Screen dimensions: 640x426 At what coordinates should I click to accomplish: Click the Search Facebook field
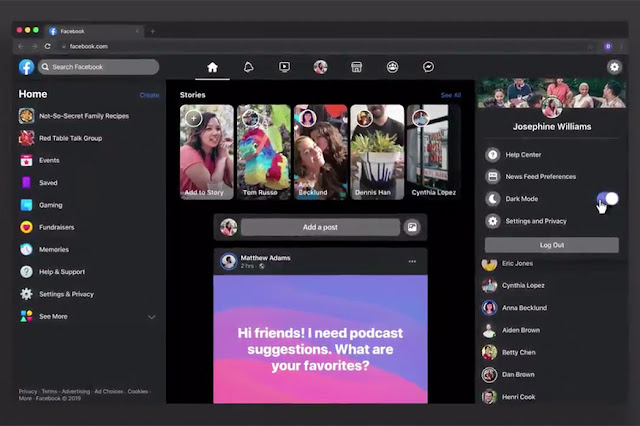click(98, 67)
